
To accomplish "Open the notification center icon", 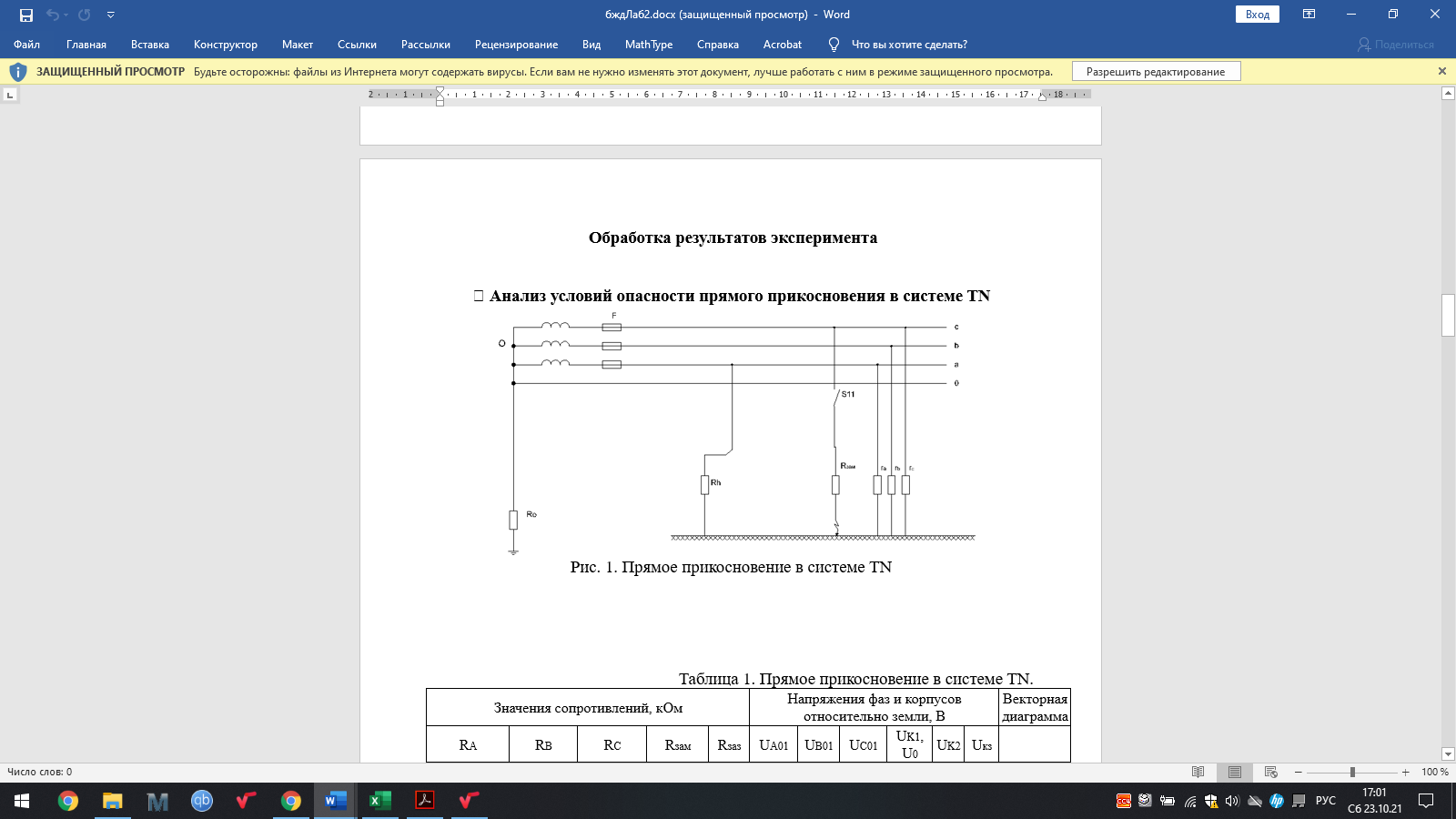I will pyautogui.click(x=1426, y=801).
